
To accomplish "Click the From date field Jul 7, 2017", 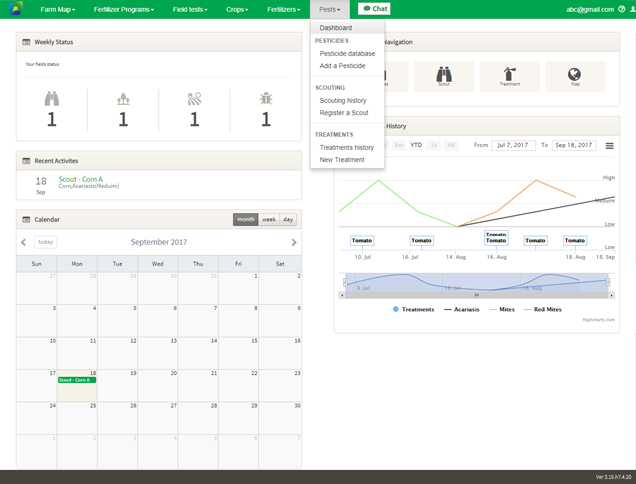I will (513, 145).
